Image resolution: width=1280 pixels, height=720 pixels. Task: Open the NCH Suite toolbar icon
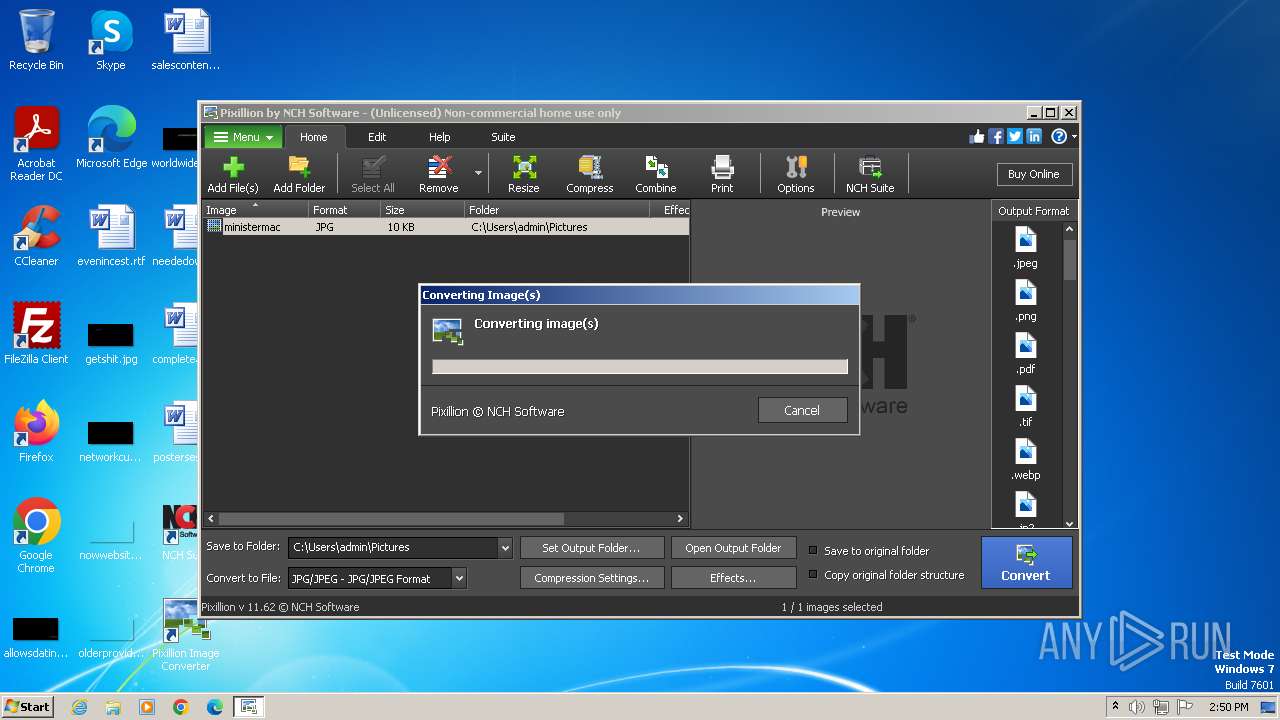point(870,175)
